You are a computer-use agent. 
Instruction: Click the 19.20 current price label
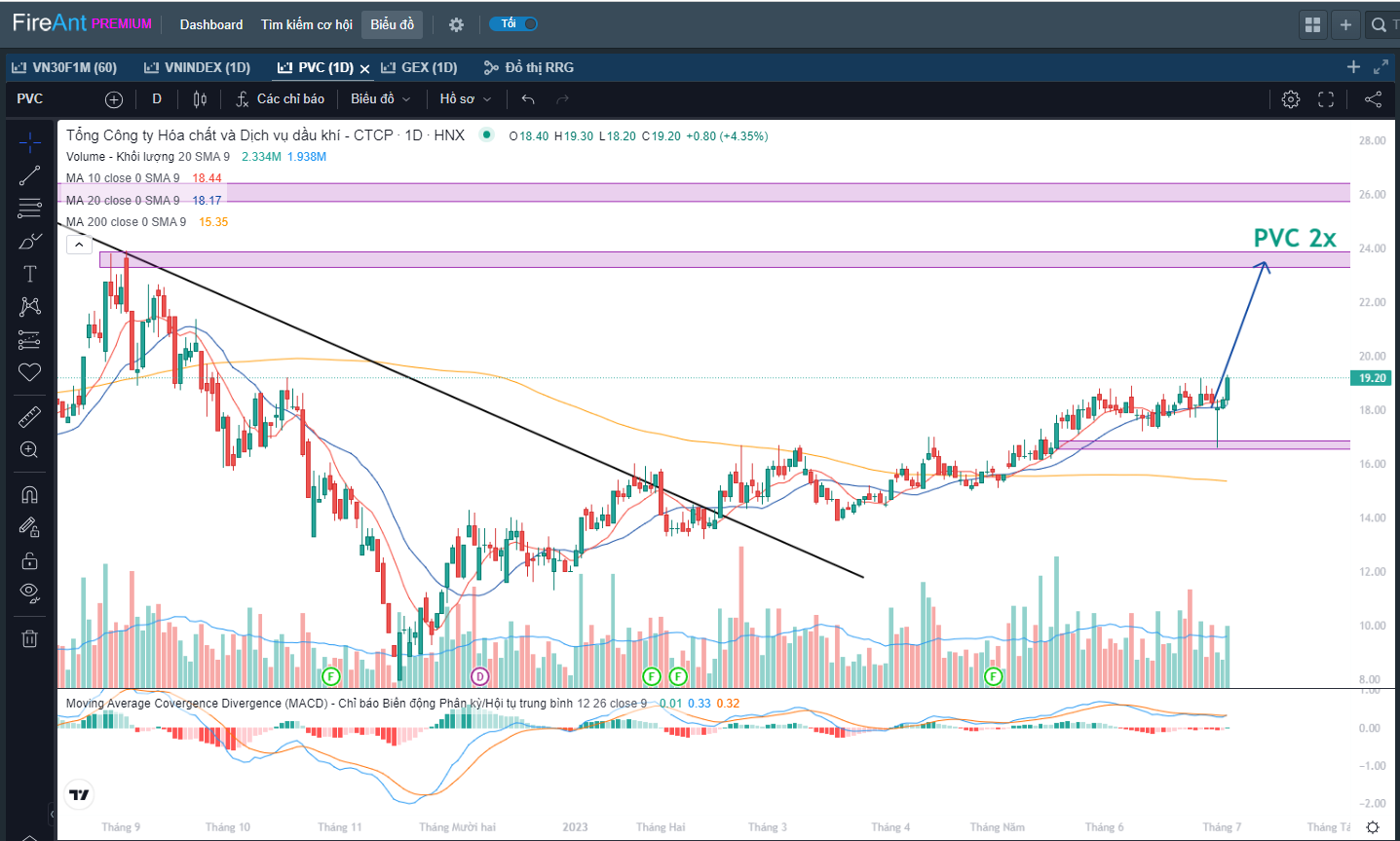[1371, 378]
